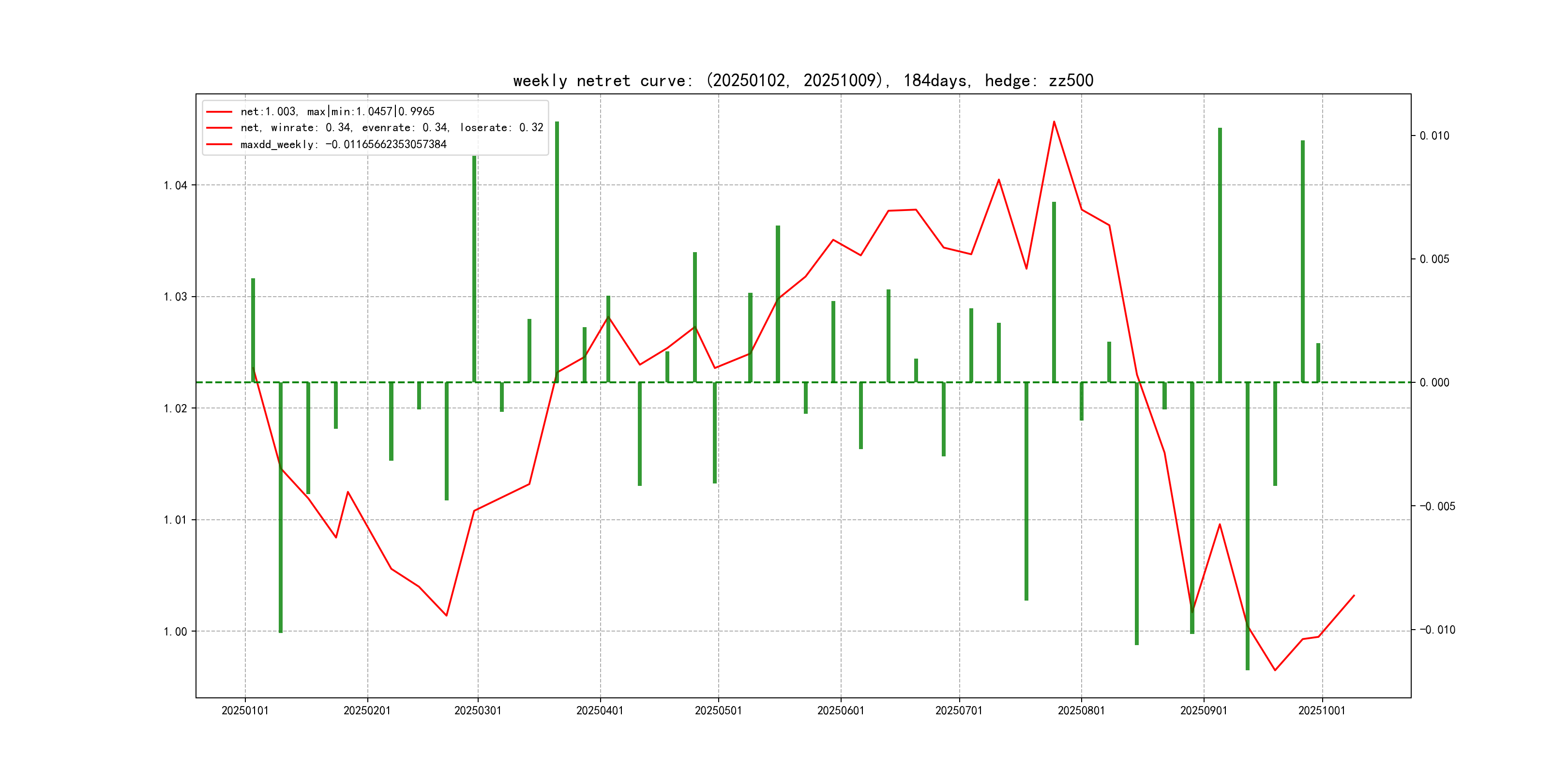This screenshot has width=1568, height=784.
Task: Click x-axis label 20250901
Action: (x=1204, y=711)
